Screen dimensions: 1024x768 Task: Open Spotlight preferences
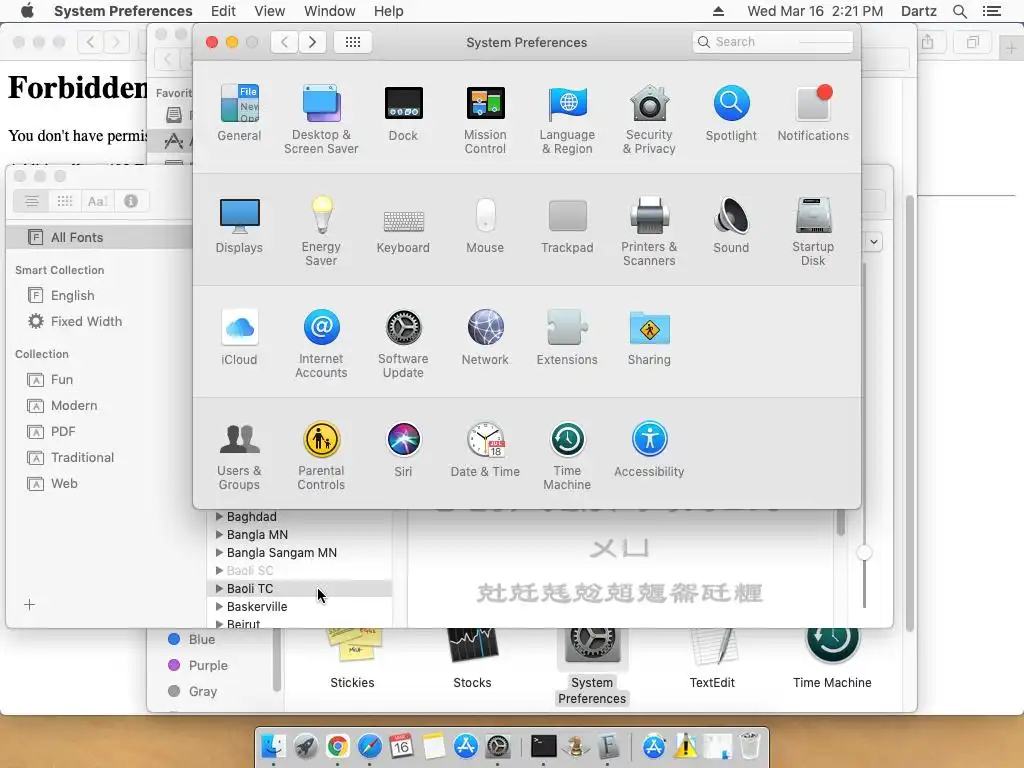pos(731,112)
